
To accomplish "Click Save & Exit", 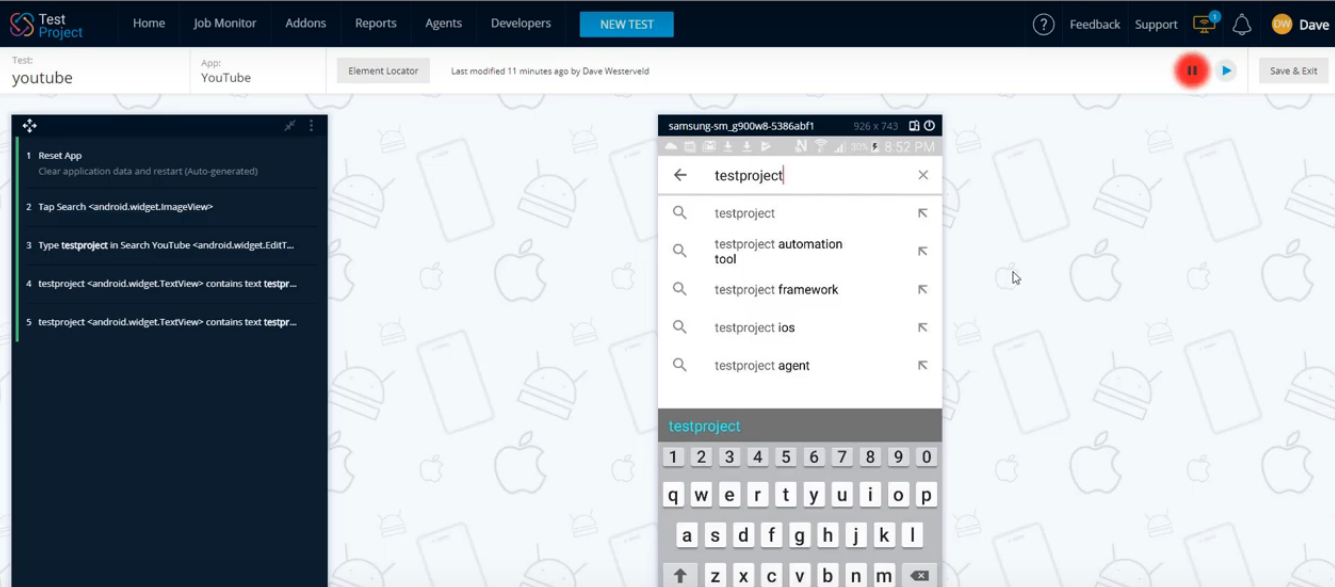I will click(1293, 71).
